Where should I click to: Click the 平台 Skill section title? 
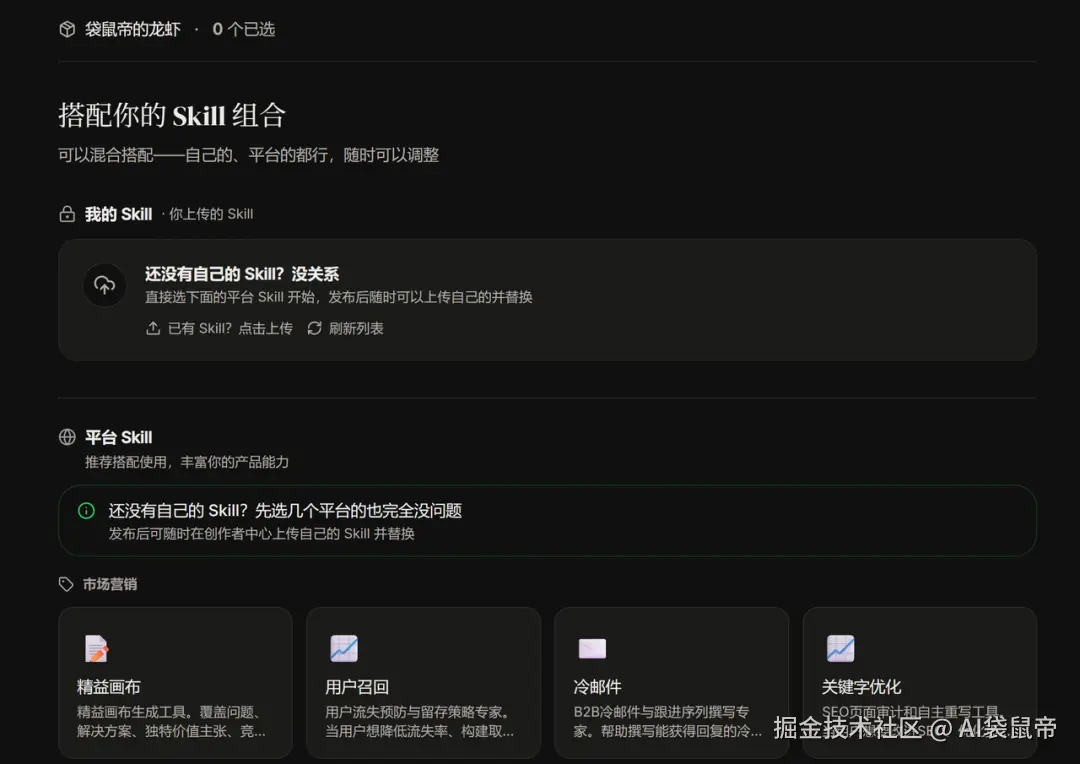tap(118, 437)
